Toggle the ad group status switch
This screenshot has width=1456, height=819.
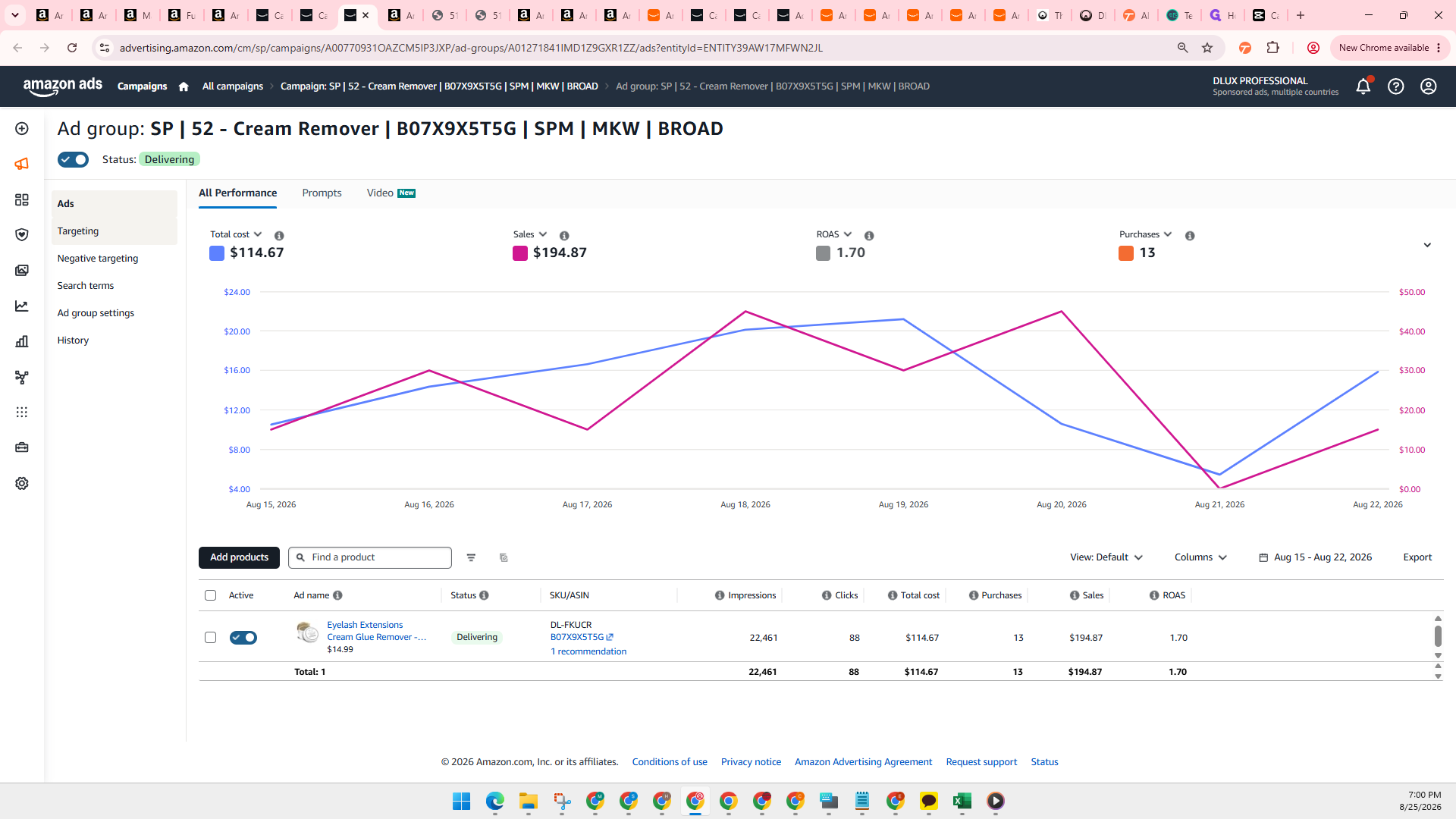pyautogui.click(x=74, y=159)
